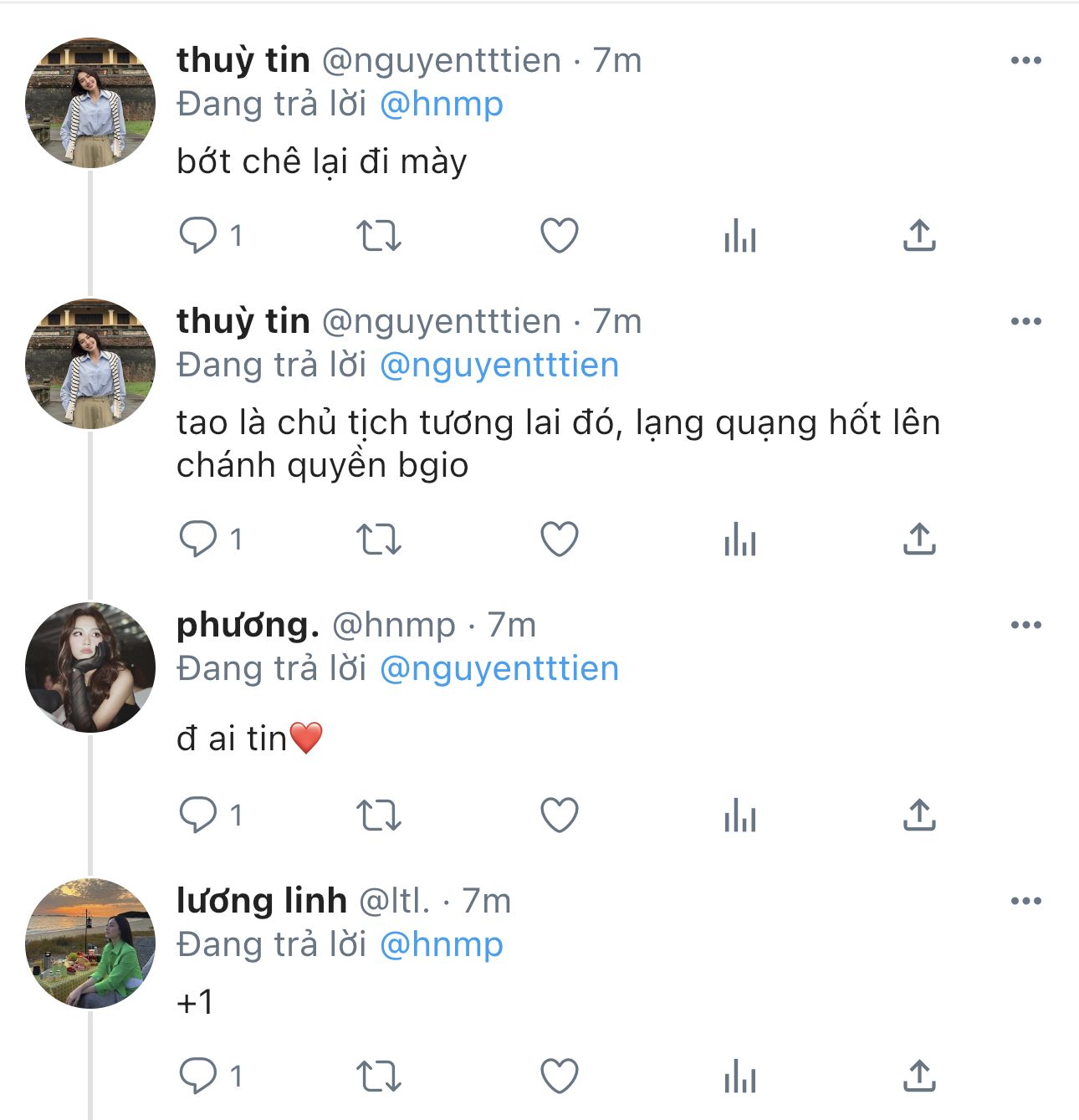Share the "bớt chê lại đi mày" tweet
The height and width of the screenshot is (1120, 1079).
[x=918, y=236]
